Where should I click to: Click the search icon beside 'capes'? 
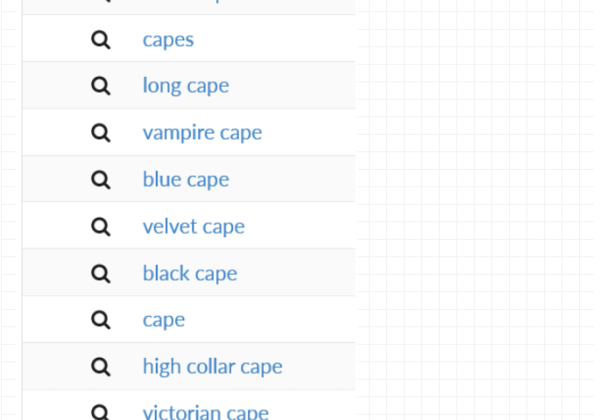pos(101,39)
